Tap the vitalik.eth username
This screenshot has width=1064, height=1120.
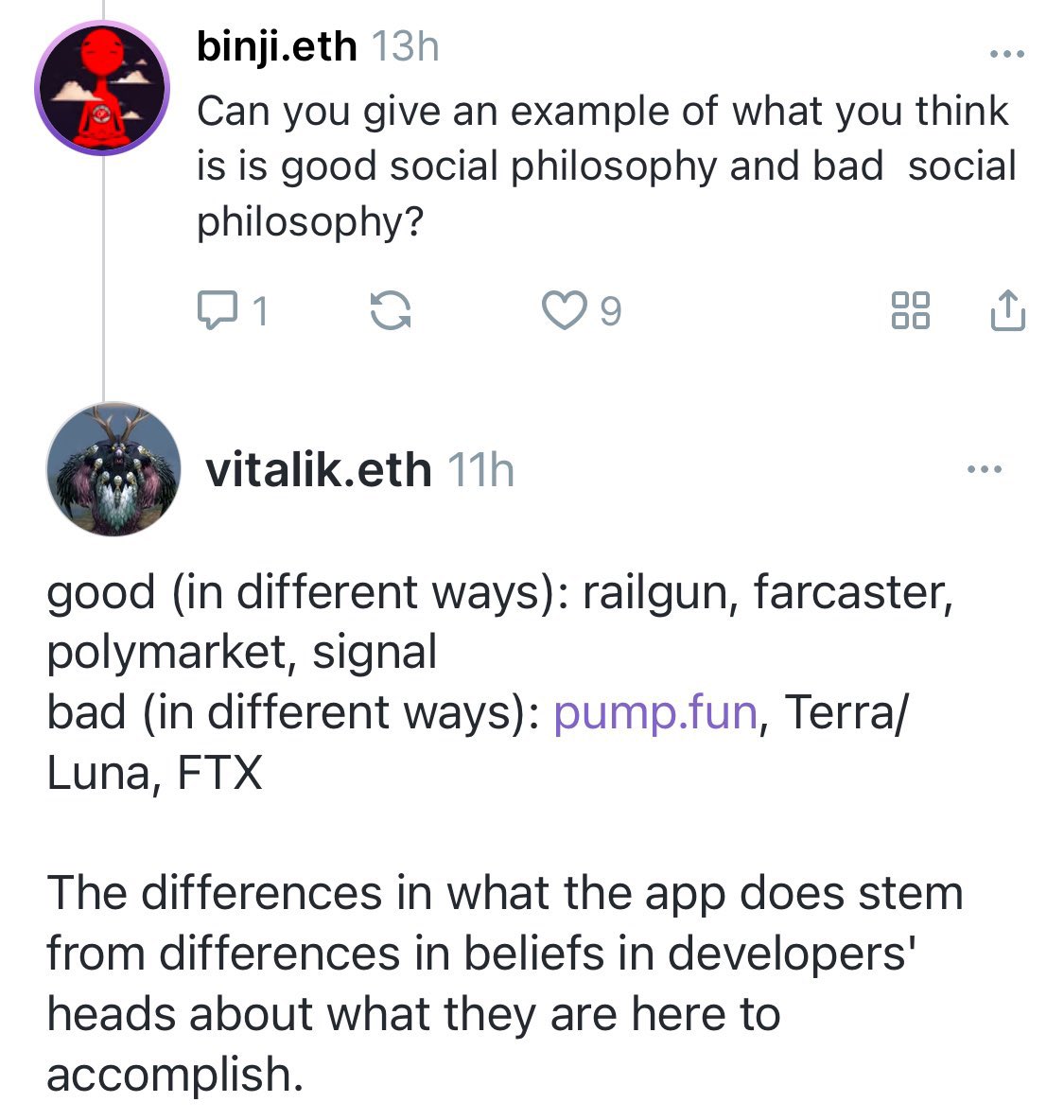coord(318,469)
